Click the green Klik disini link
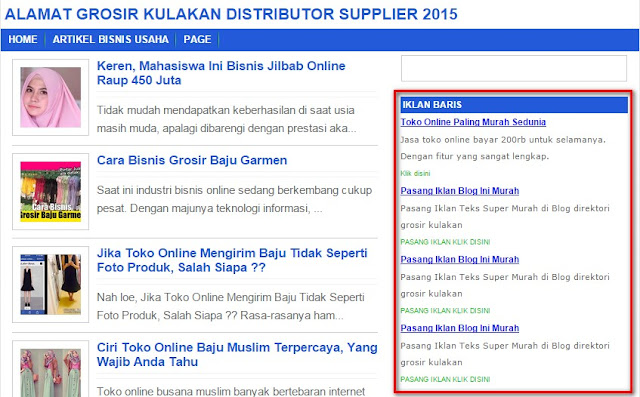 coord(415,173)
